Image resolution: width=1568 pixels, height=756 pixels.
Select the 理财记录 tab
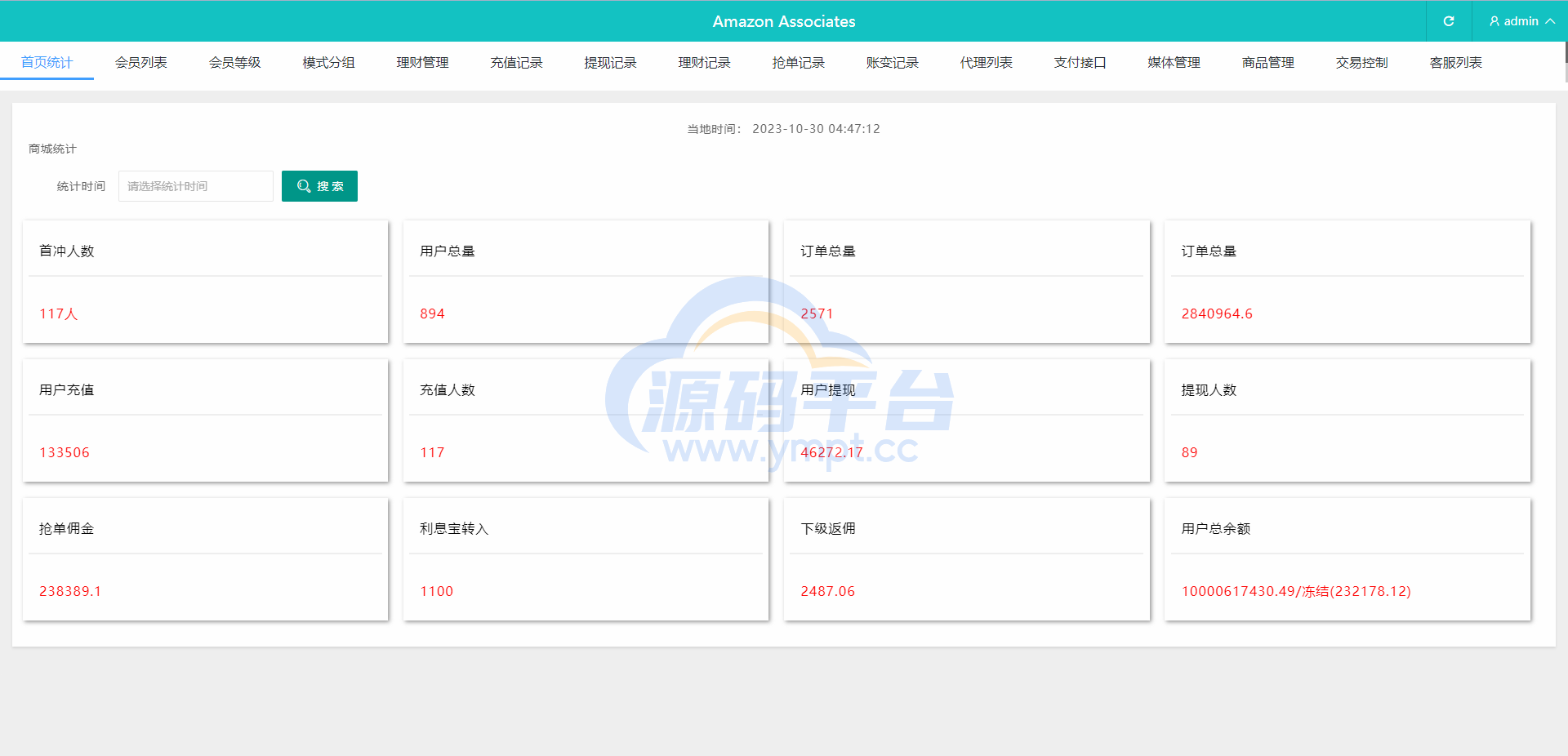pyautogui.click(x=704, y=62)
